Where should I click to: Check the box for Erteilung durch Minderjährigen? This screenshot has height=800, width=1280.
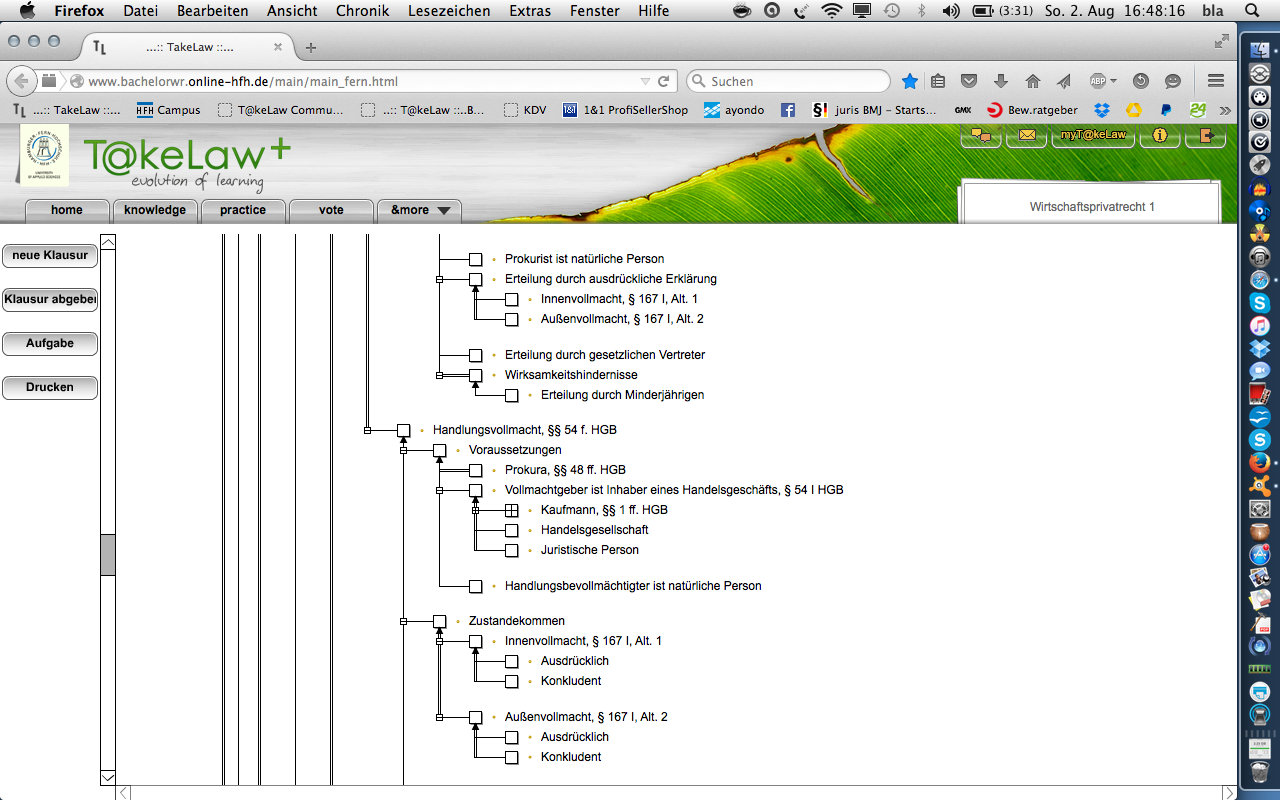(512, 396)
